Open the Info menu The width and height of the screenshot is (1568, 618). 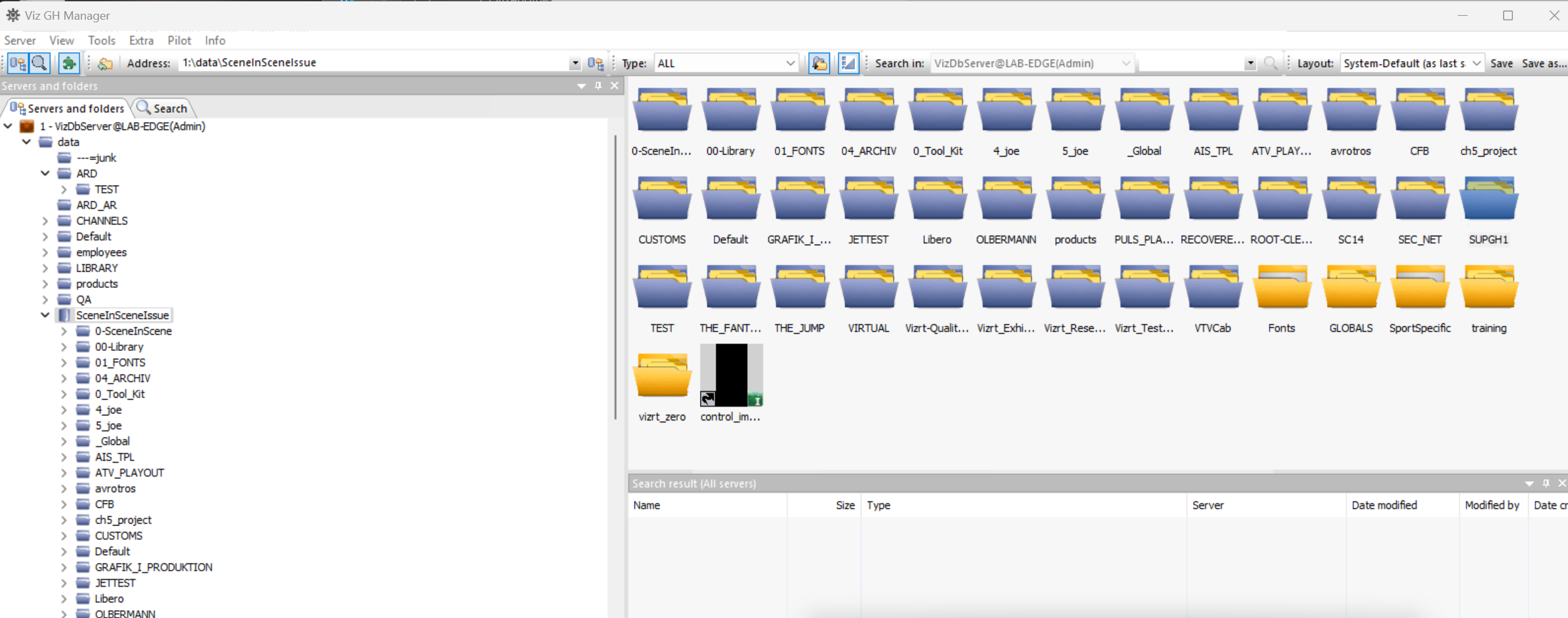click(x=215, y=41)
